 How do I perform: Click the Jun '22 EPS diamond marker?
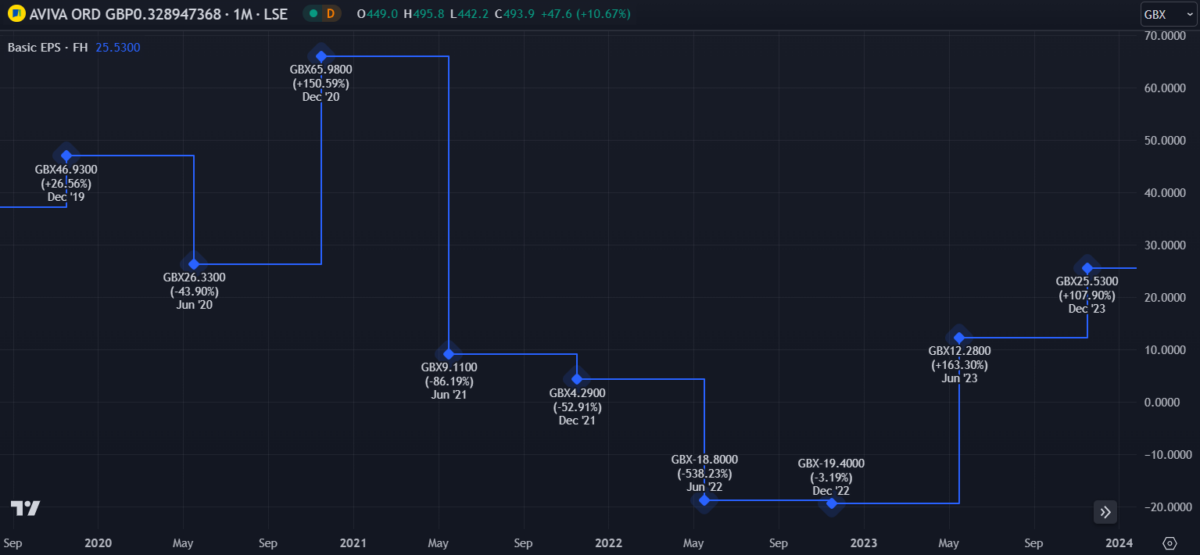pyautogui.click(x=705, y=499)
